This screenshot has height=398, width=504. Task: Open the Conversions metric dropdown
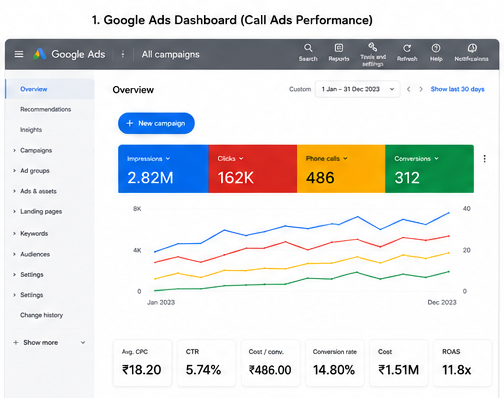coord(416,159)
